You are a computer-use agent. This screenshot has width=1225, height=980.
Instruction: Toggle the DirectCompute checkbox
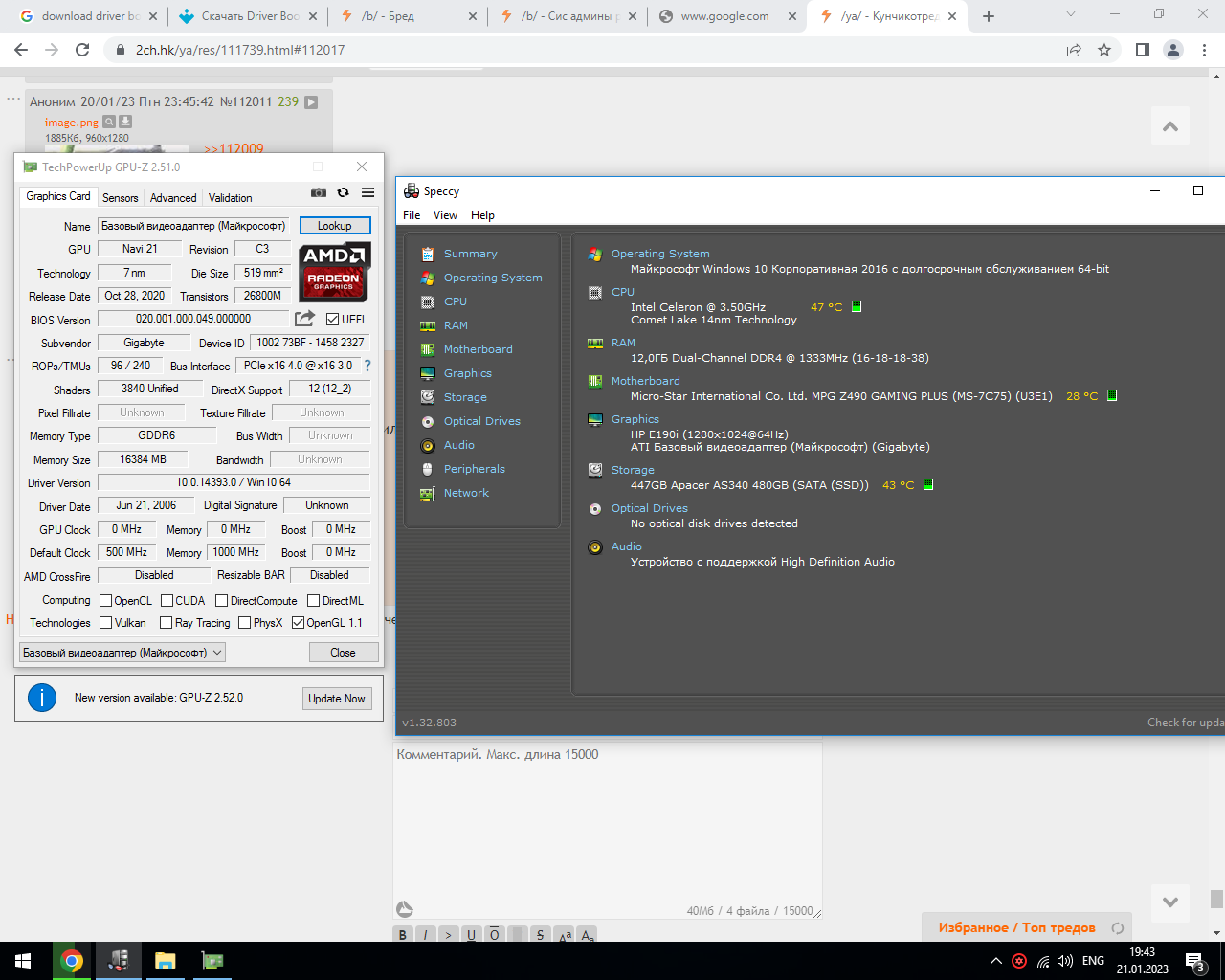222,601
